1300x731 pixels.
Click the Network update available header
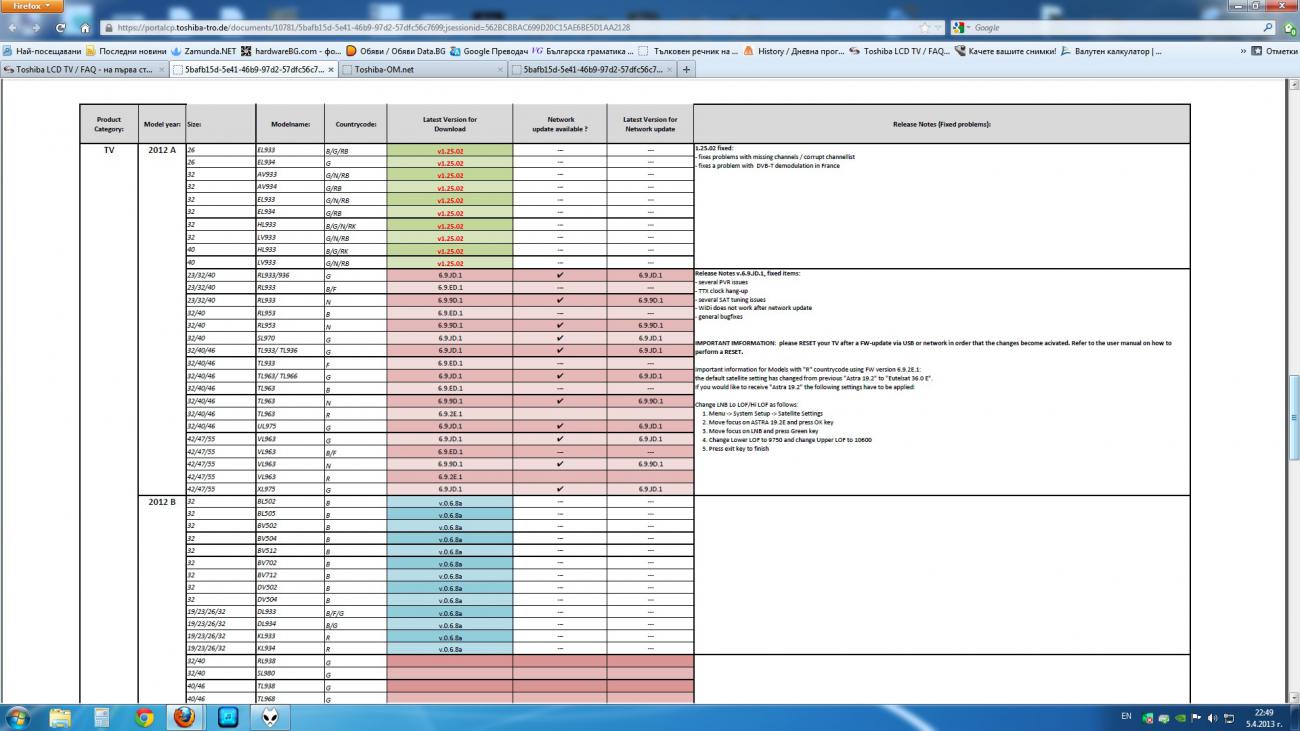pos(560,124)
